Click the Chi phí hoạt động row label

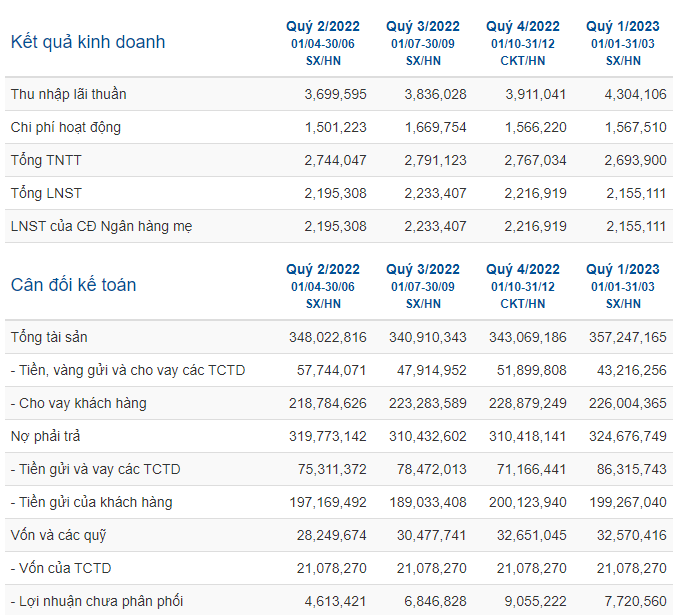pyautogui.click(x=66, y=127)
